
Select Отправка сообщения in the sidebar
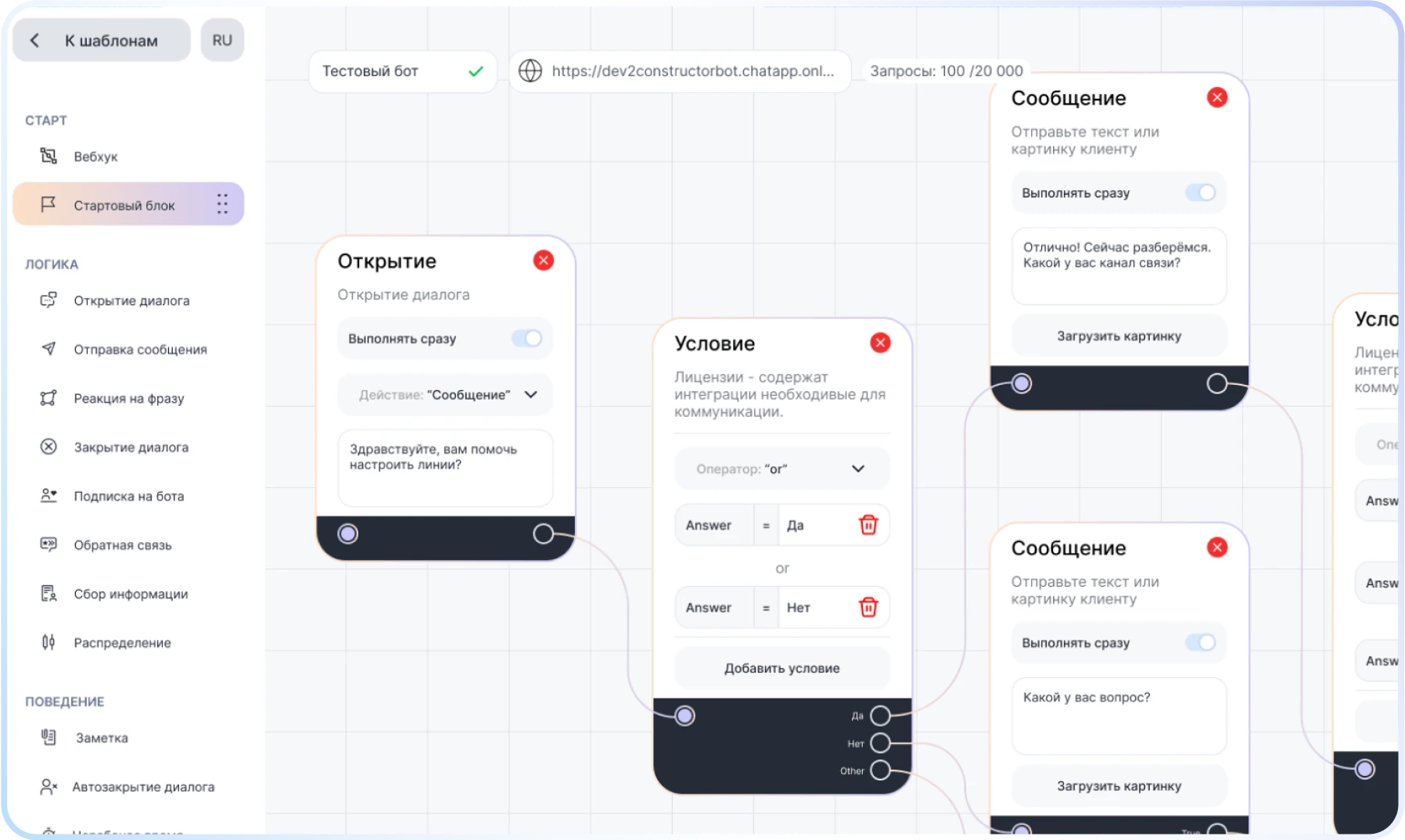click(140, 350)
